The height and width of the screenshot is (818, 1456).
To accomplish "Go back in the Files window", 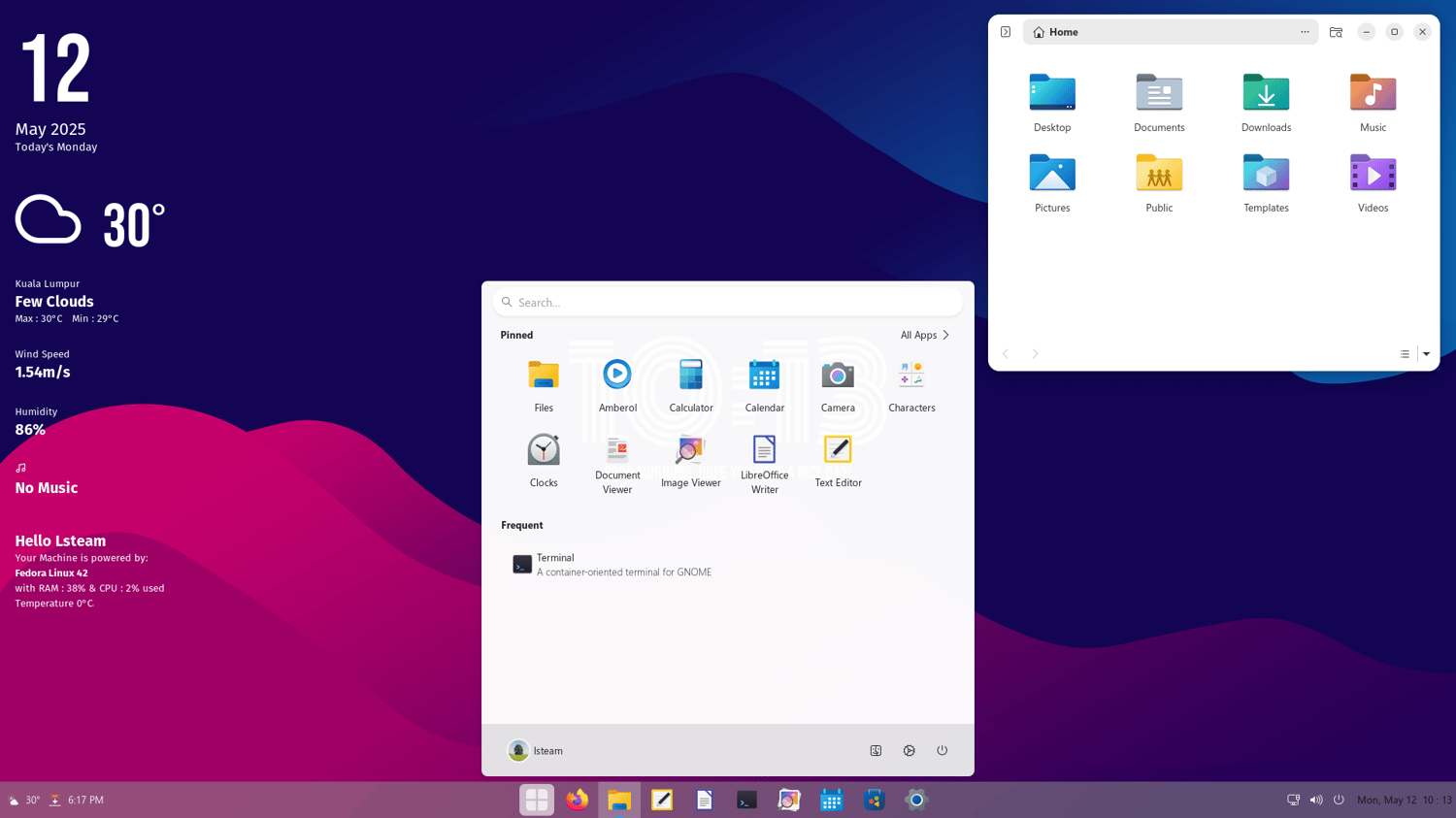I will (x=1006, y=354).
